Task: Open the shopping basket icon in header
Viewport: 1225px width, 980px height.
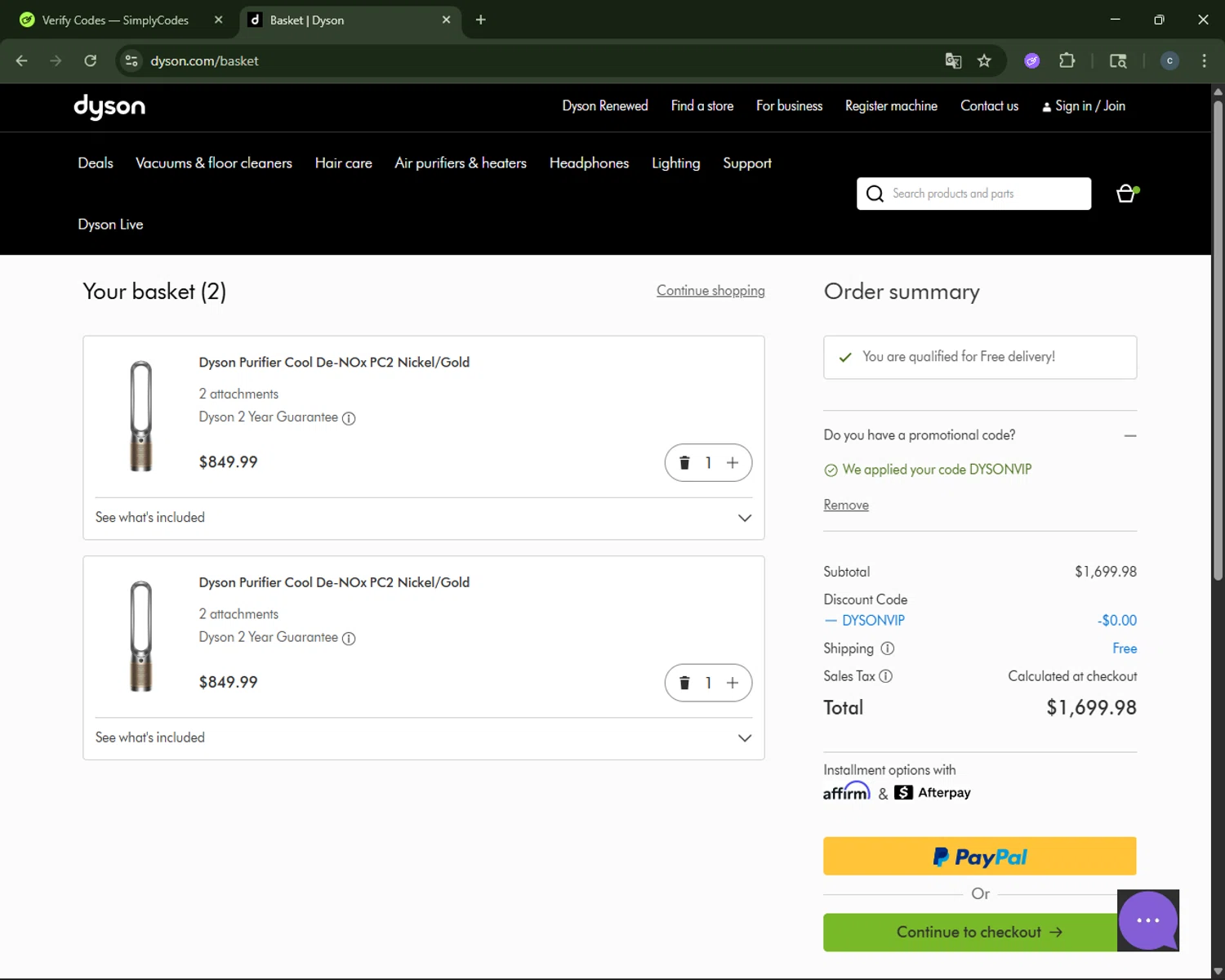Action: 1126,194
